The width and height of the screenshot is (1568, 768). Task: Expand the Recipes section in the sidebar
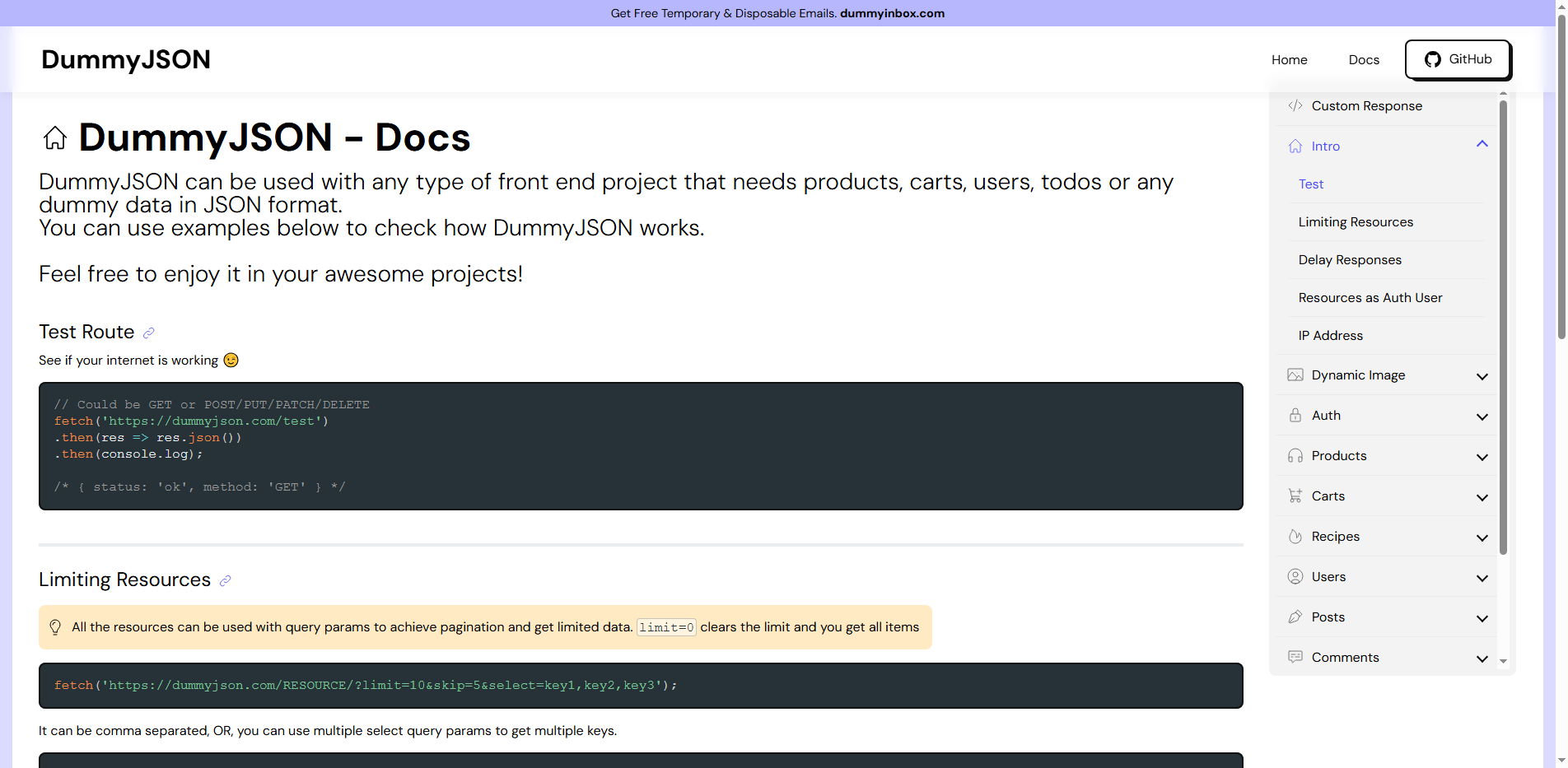pos(1482,537)
